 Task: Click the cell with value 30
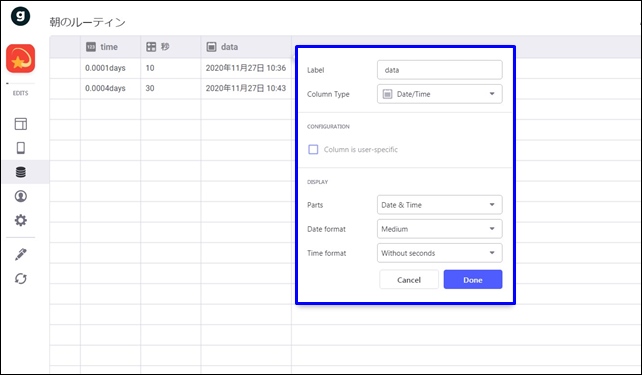(171, 88)
